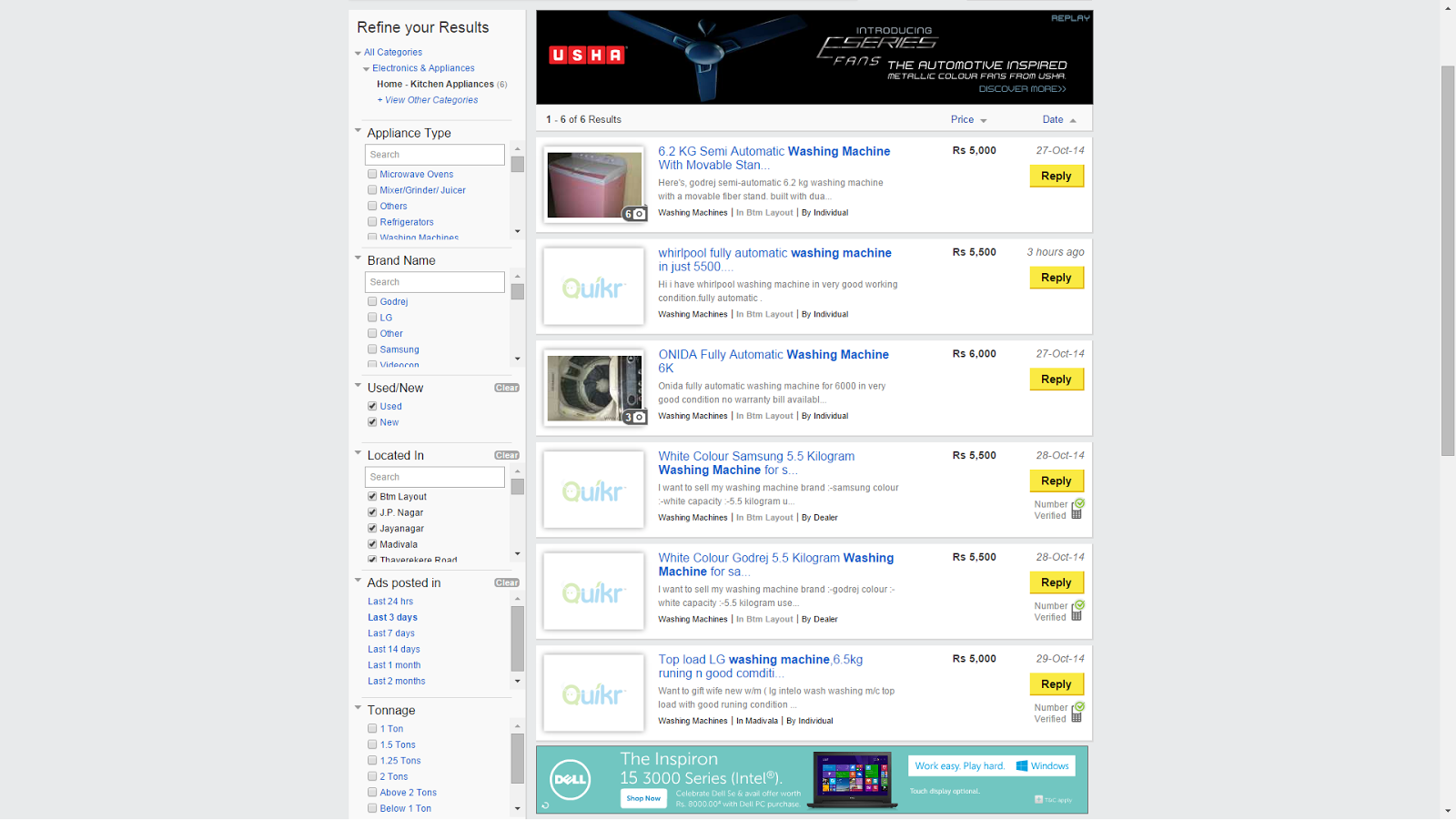1456x820 pixels.
Task: Tick the Microwave Ovens checkbox
Action: pyautogui.click(x=372, y=174)
